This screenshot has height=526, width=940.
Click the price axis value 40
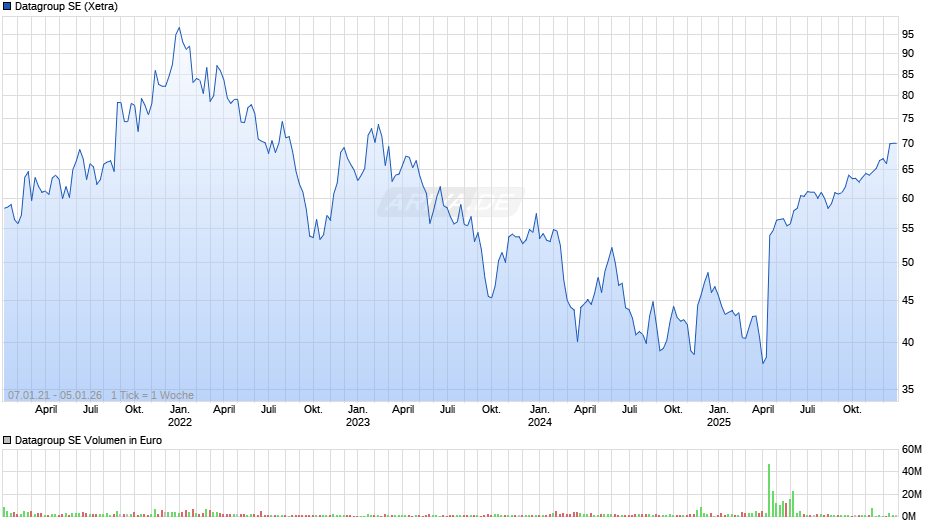point(908,342)
